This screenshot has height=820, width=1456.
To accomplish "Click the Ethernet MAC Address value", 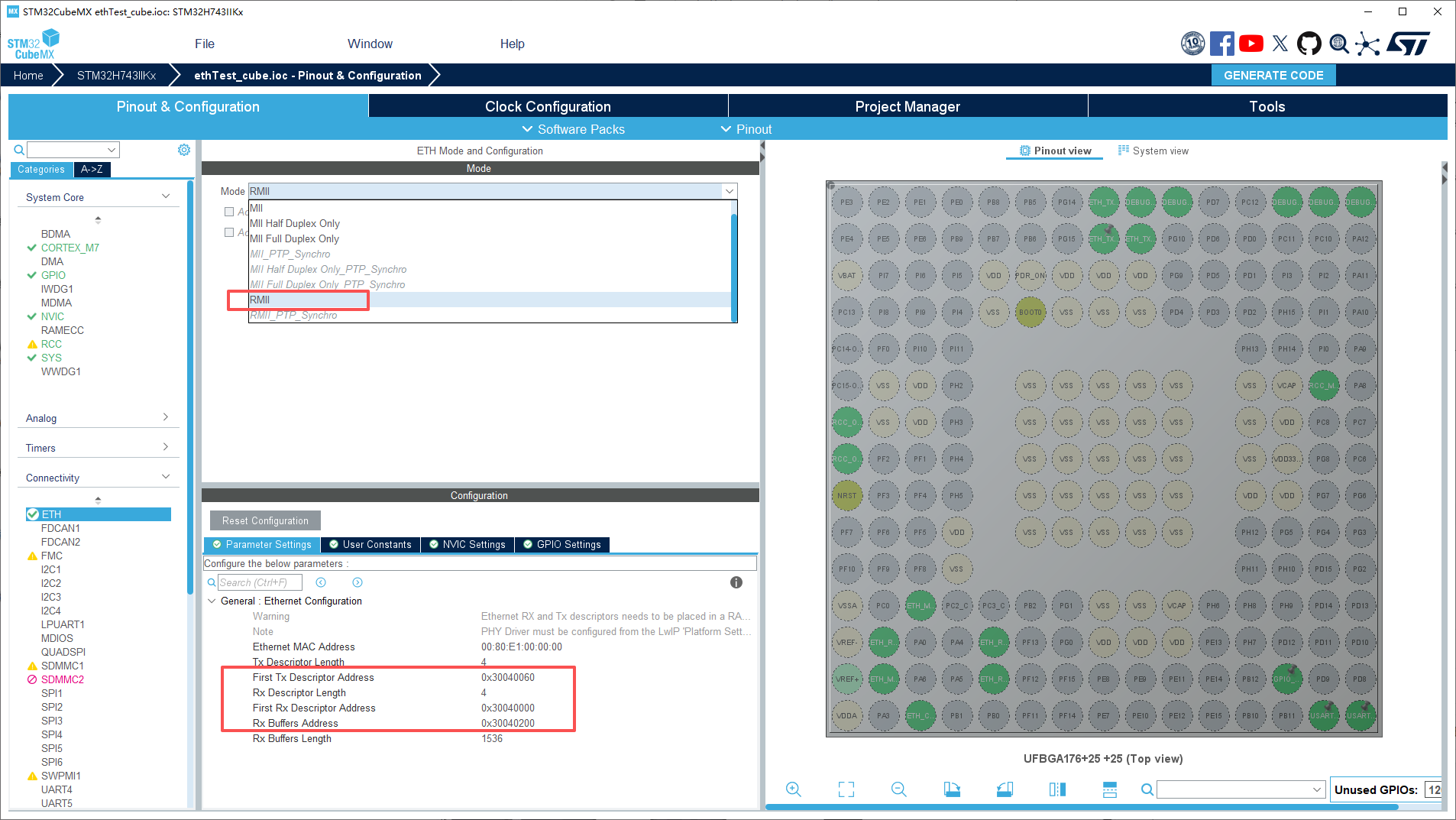I will pyautogui.click(x=522, y=647).
